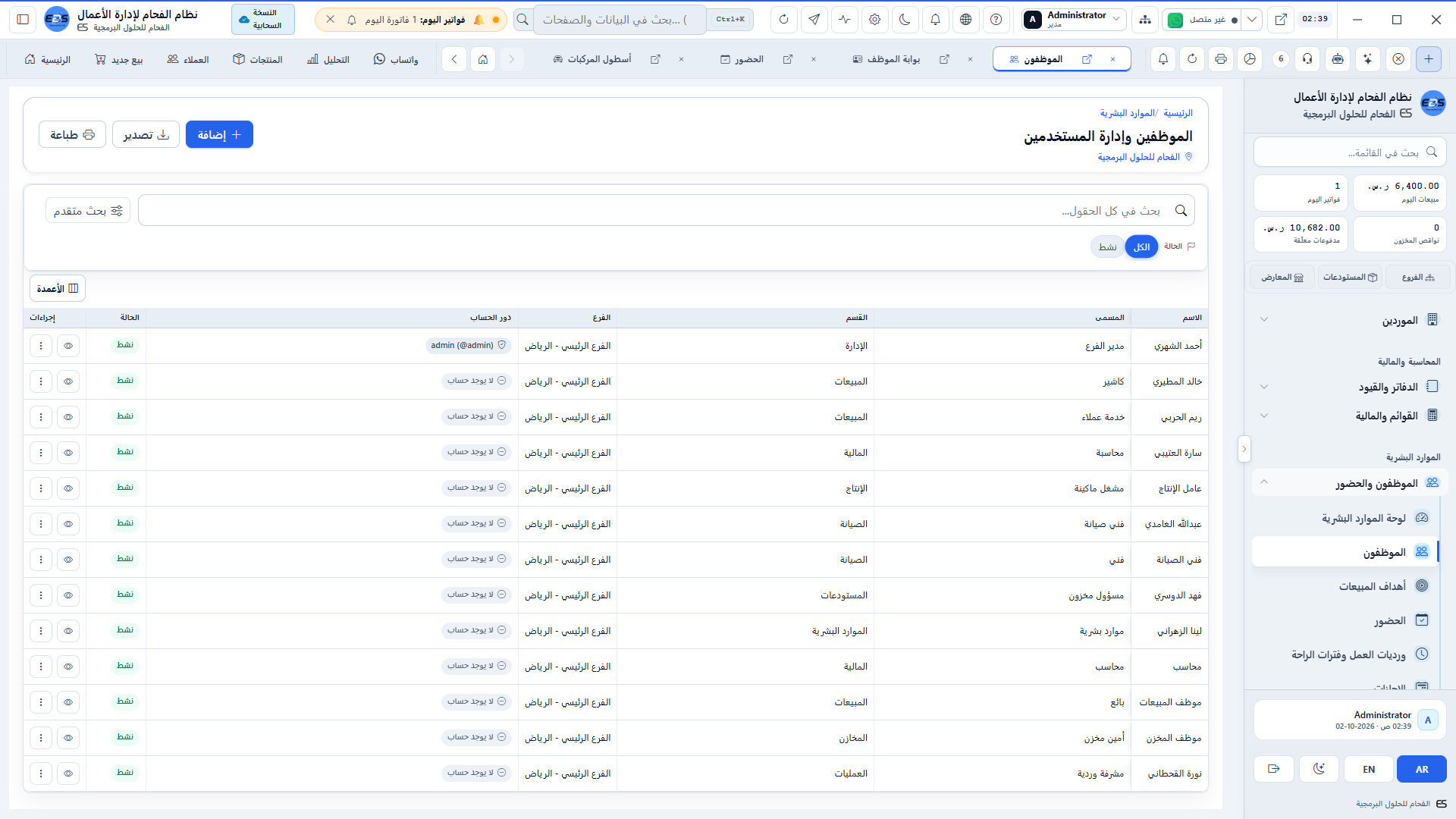Open the activity pulse icon
Image resolution: width=1456 pixels, height=819 pixels.
(844, 20)
